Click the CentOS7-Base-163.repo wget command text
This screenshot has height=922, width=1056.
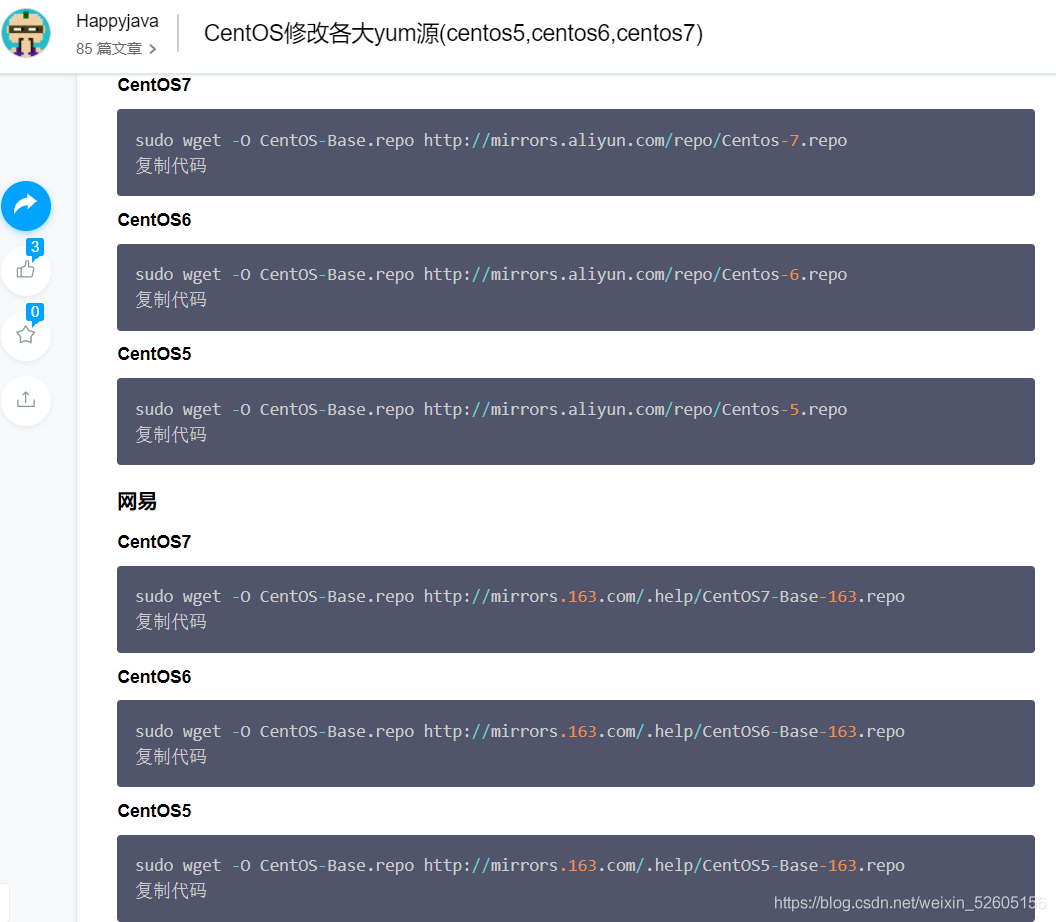[x=520, y=597]
